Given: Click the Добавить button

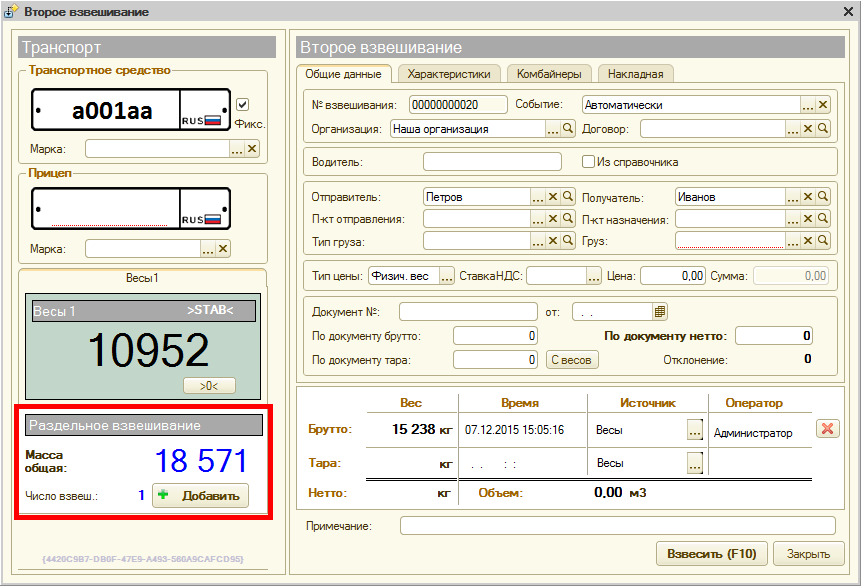Looking at the screenshot, I should 200,496.
